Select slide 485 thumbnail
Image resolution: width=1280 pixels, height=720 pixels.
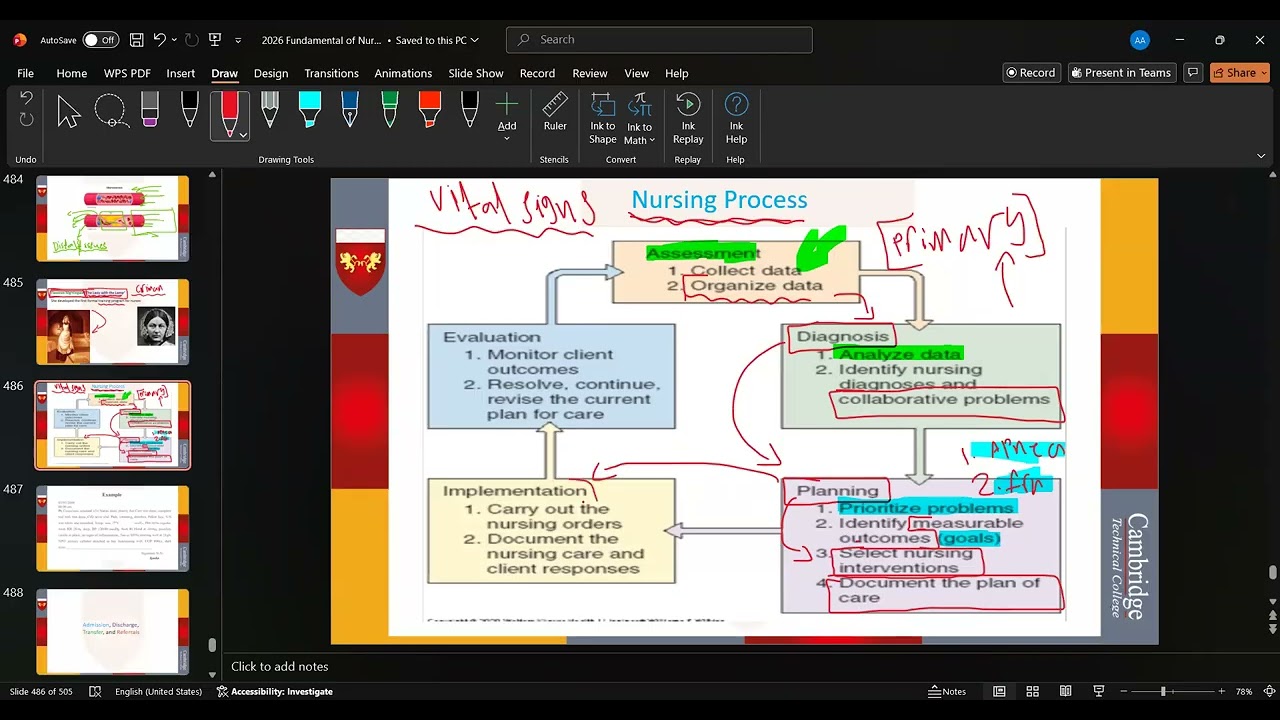coord(113,322)
